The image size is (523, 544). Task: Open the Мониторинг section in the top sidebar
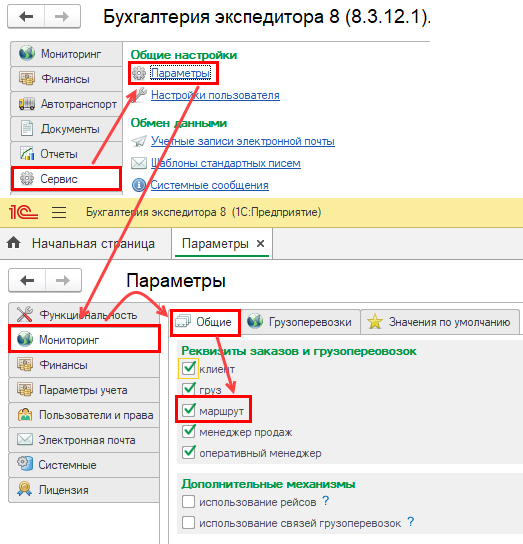click(66, 54)
